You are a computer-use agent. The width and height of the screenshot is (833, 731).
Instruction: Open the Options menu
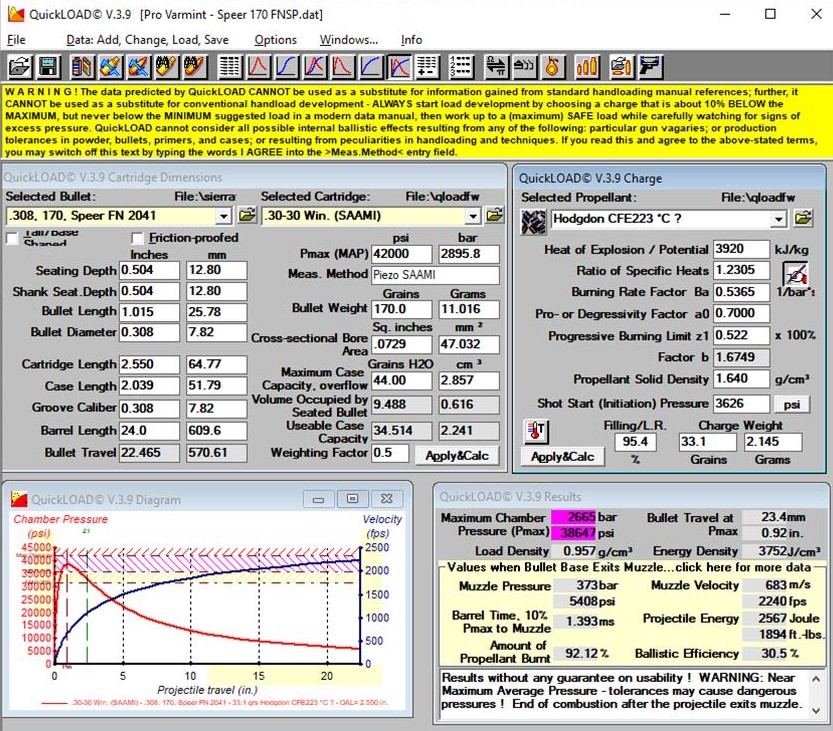click(275, 40)
